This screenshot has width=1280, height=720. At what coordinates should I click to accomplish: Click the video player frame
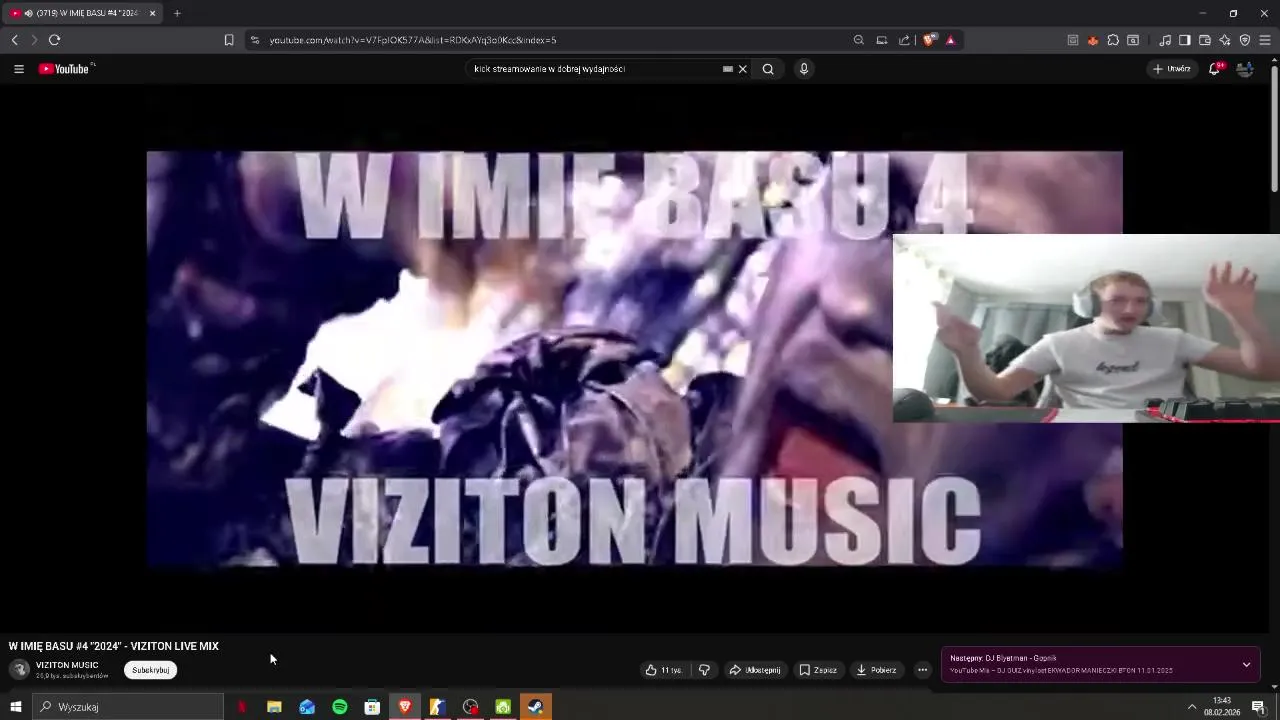(x=634, y=360)
